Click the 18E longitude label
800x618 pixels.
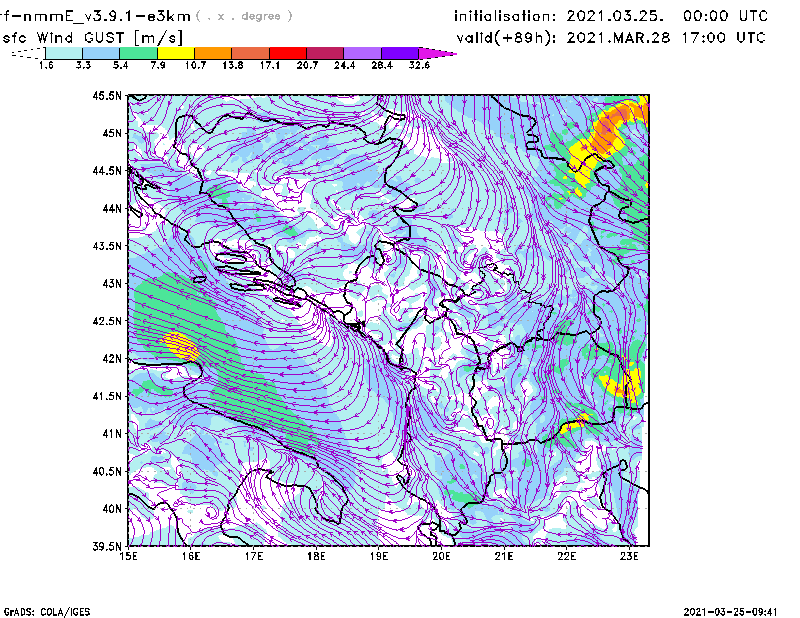316,556
